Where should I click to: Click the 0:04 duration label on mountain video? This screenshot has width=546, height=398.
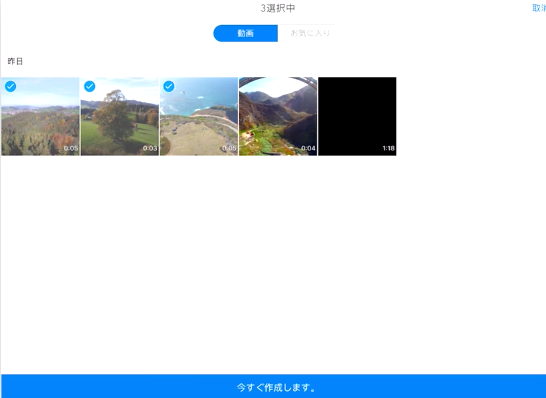click(308, 148)
